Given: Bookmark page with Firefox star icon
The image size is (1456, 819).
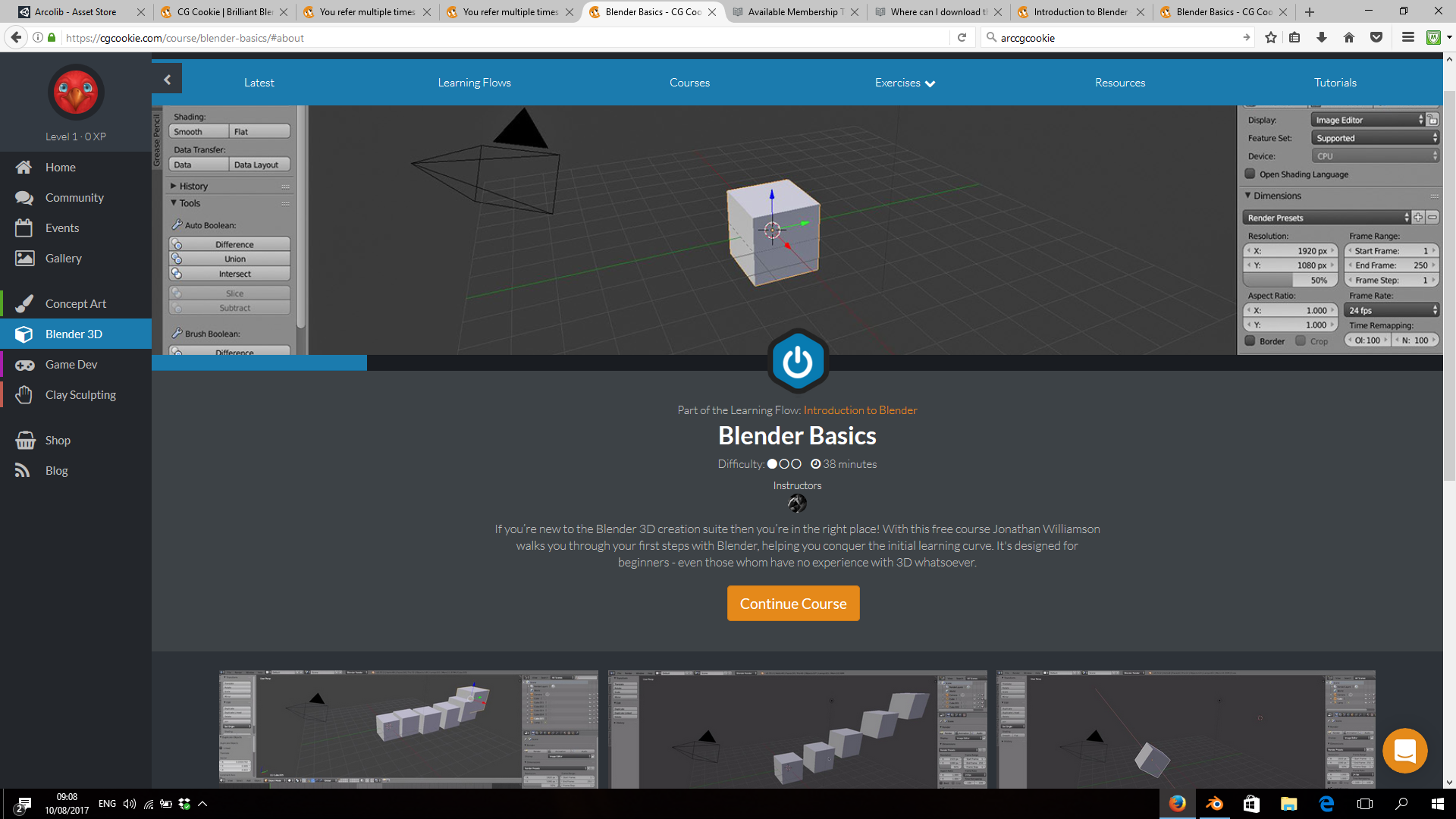Looking at the screenshot, I should (1271, 37).
